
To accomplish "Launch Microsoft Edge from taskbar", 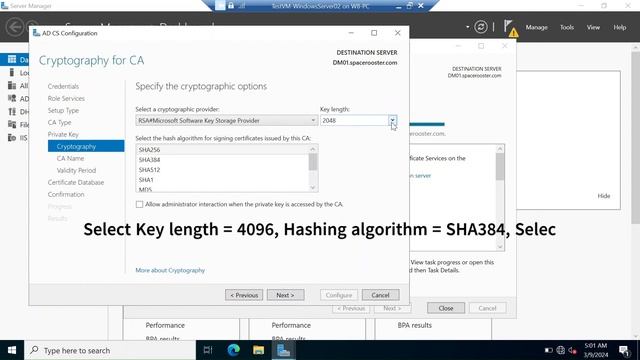I will click(233, 350).
